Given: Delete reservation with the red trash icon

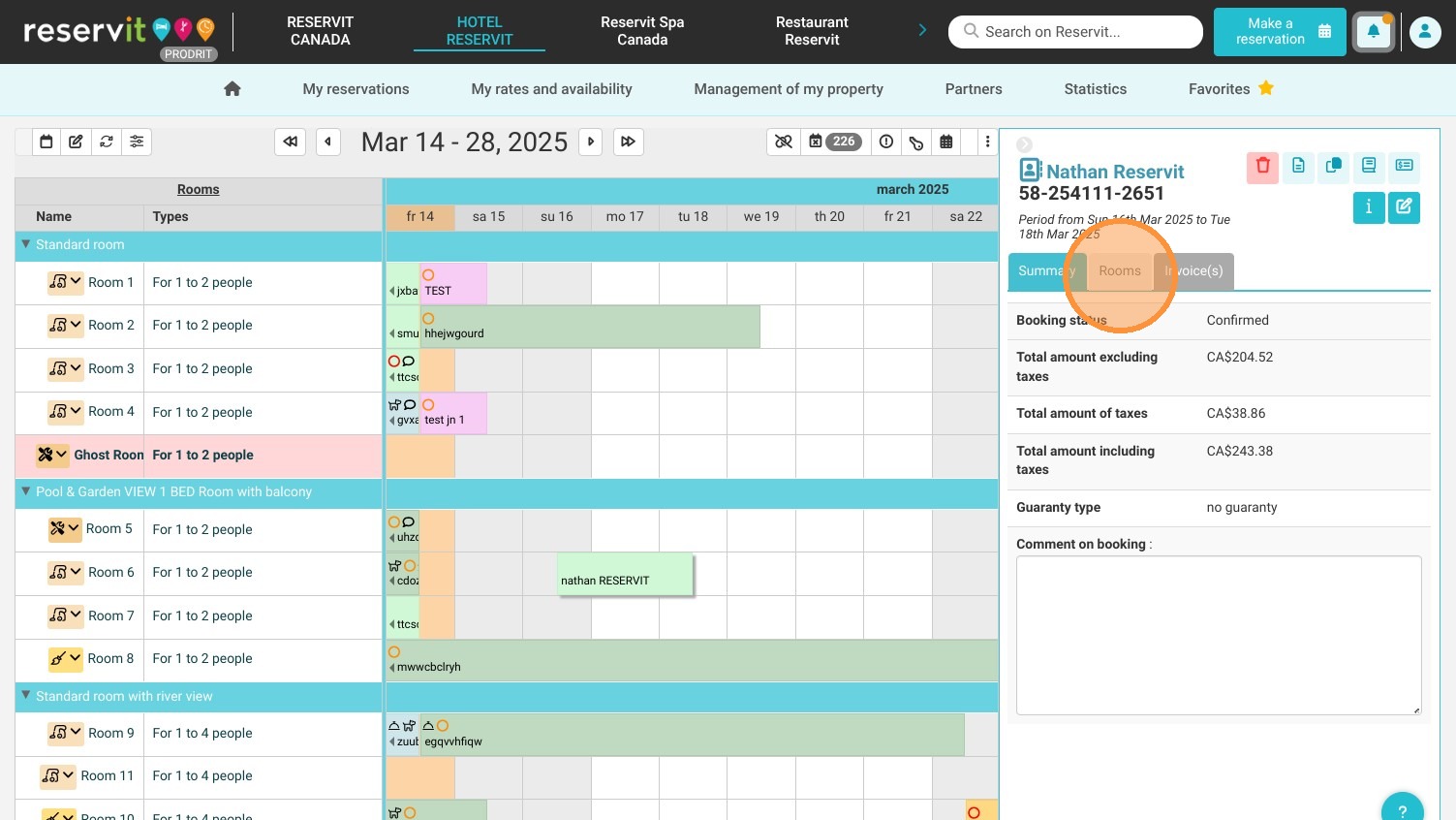Looking at the screenshot, I should pyautogui.click(x=1262, y=166).
